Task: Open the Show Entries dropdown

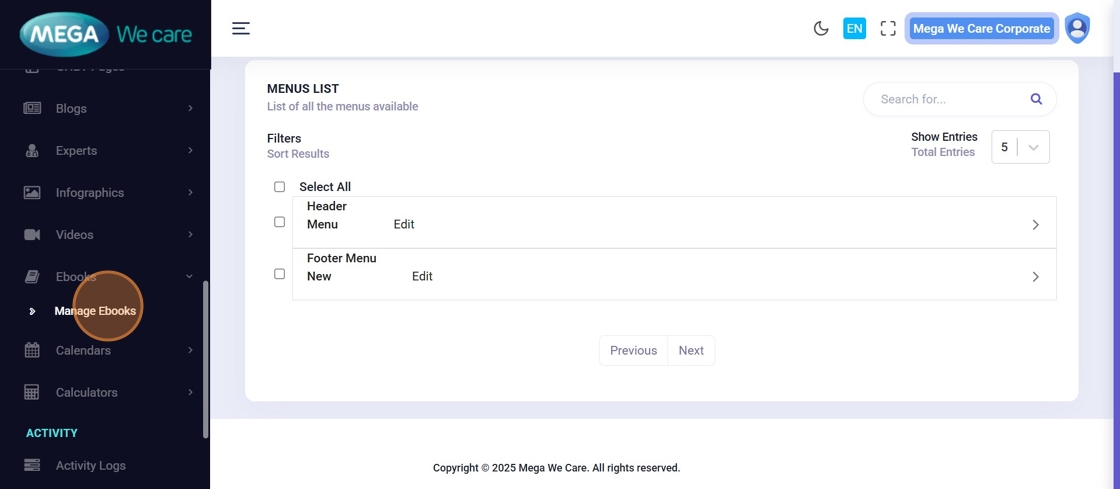Action: (1020, 147)
